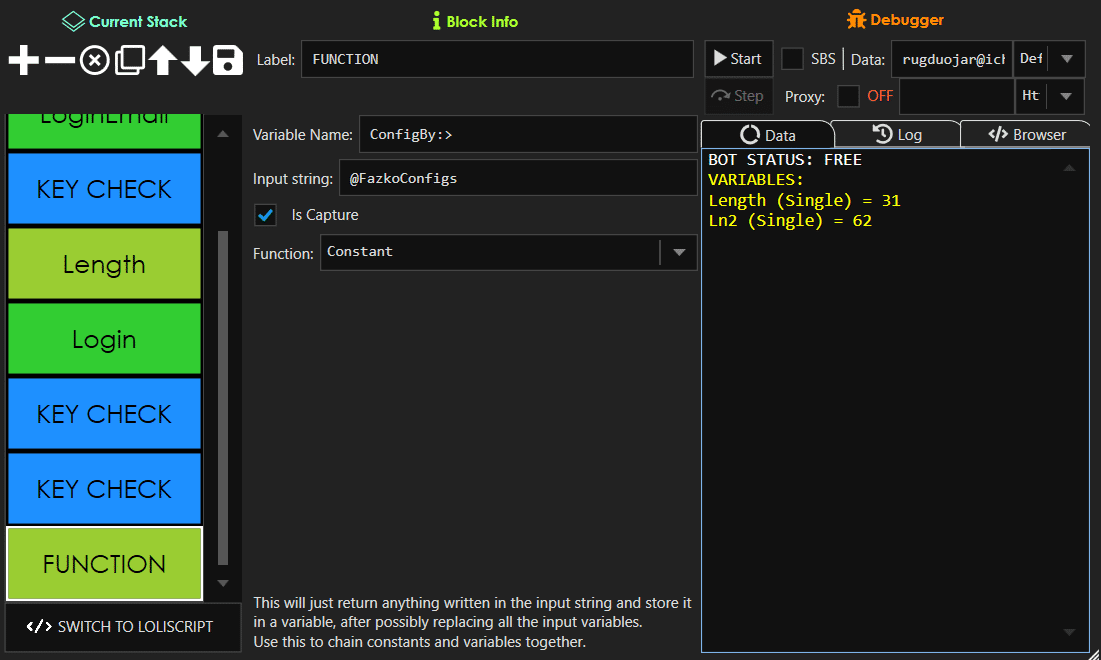Save the config using the disk icon
The image size is (1101, 660).
pos(227,60)
